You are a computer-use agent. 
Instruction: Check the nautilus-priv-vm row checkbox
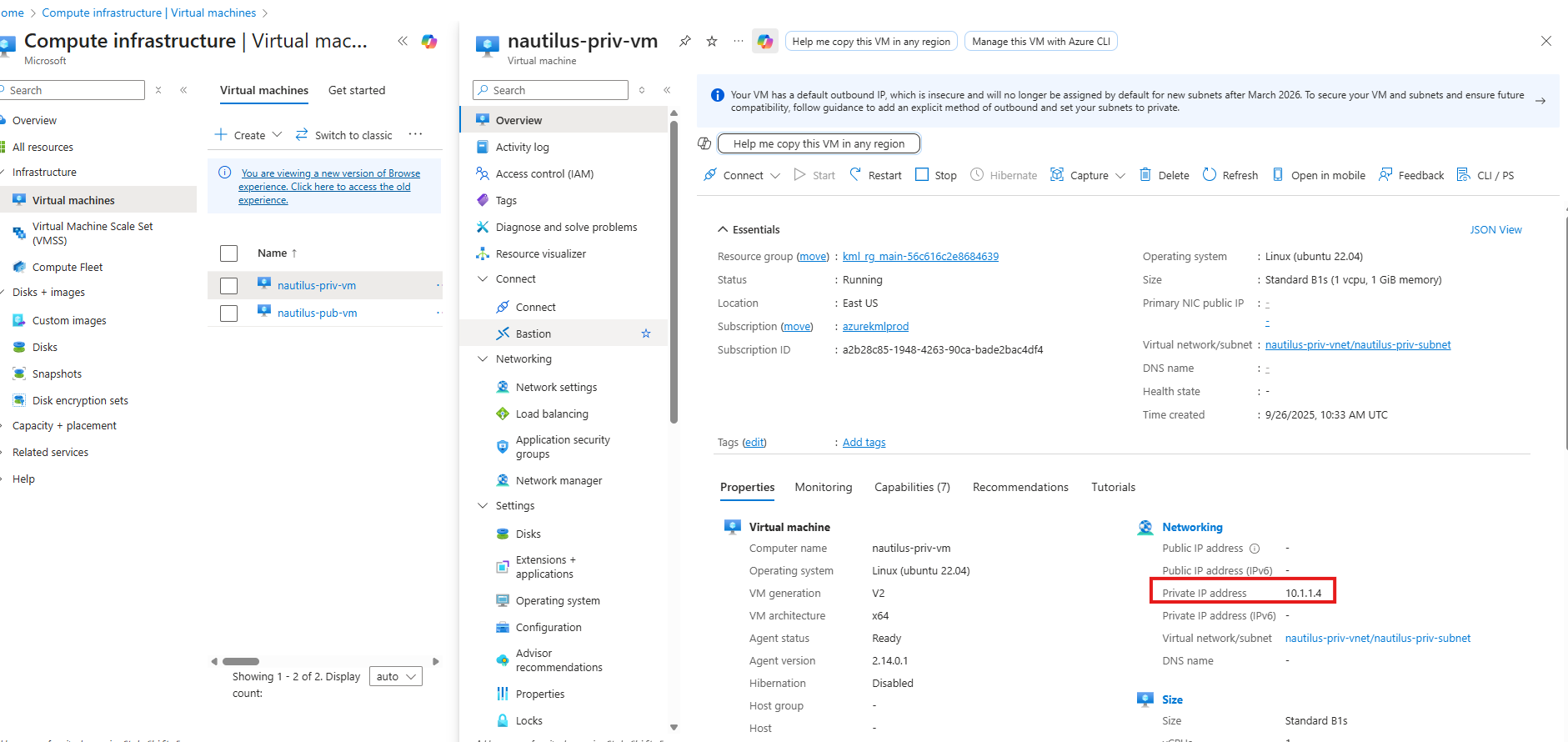(229, 286)
